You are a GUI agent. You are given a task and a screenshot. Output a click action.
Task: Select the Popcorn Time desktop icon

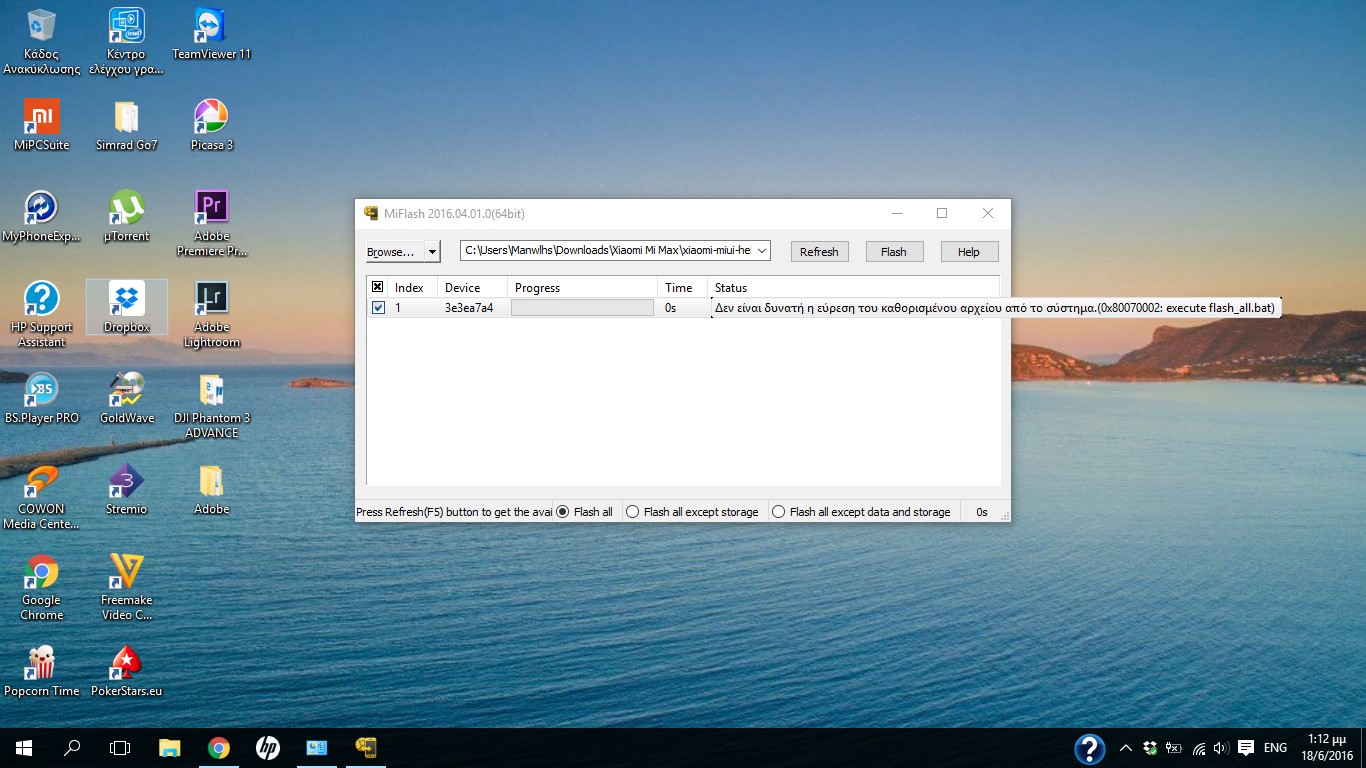tap(41, 664)
